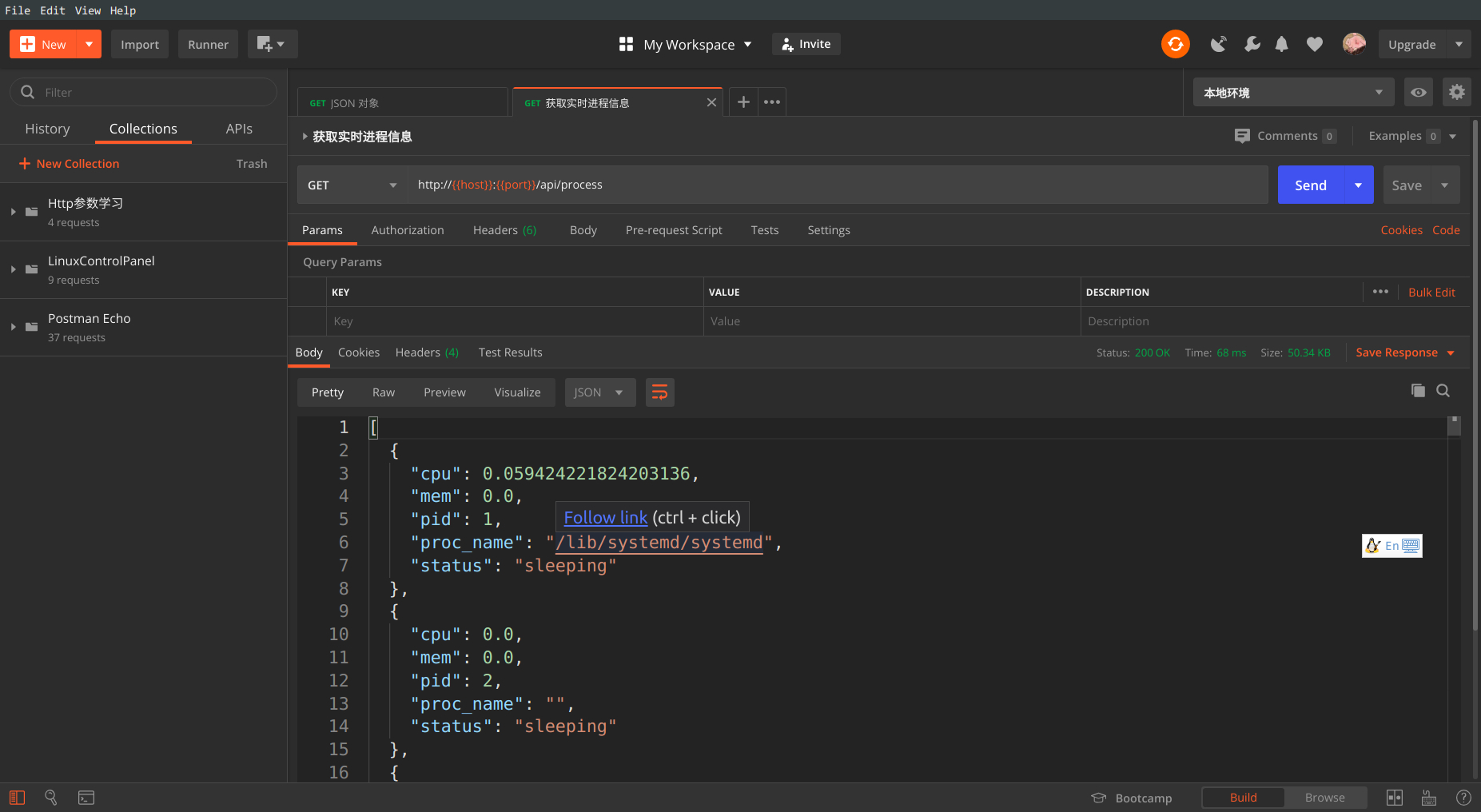This screenshot has height=812, width=1481.
Task: Open the notifications bell icon
Action: [x=1281, y=45]
